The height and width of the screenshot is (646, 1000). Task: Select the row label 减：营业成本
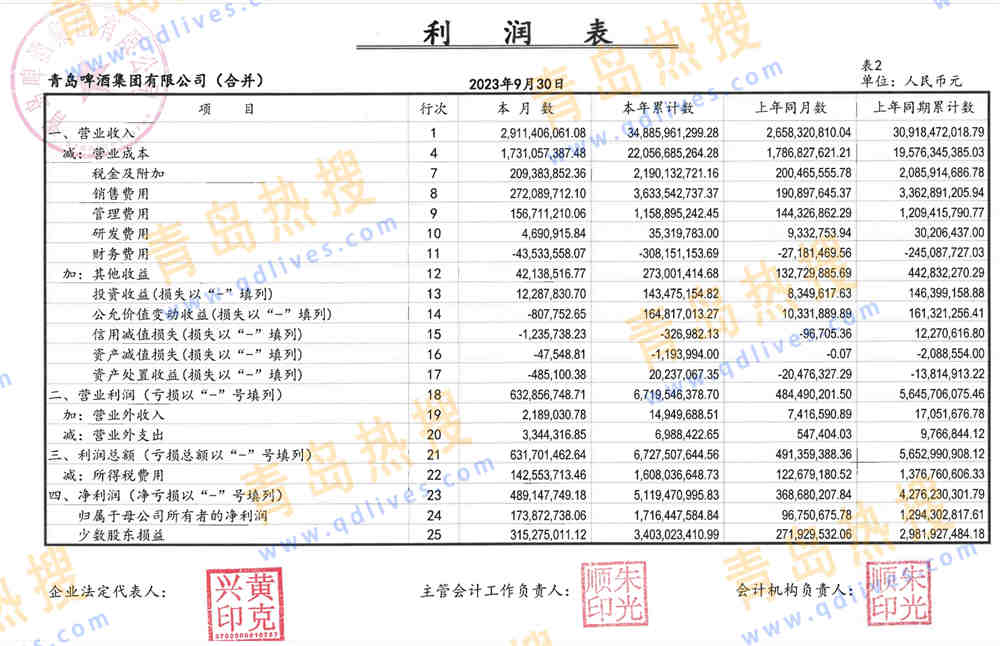pyautogui.click(x=106, y=153)
